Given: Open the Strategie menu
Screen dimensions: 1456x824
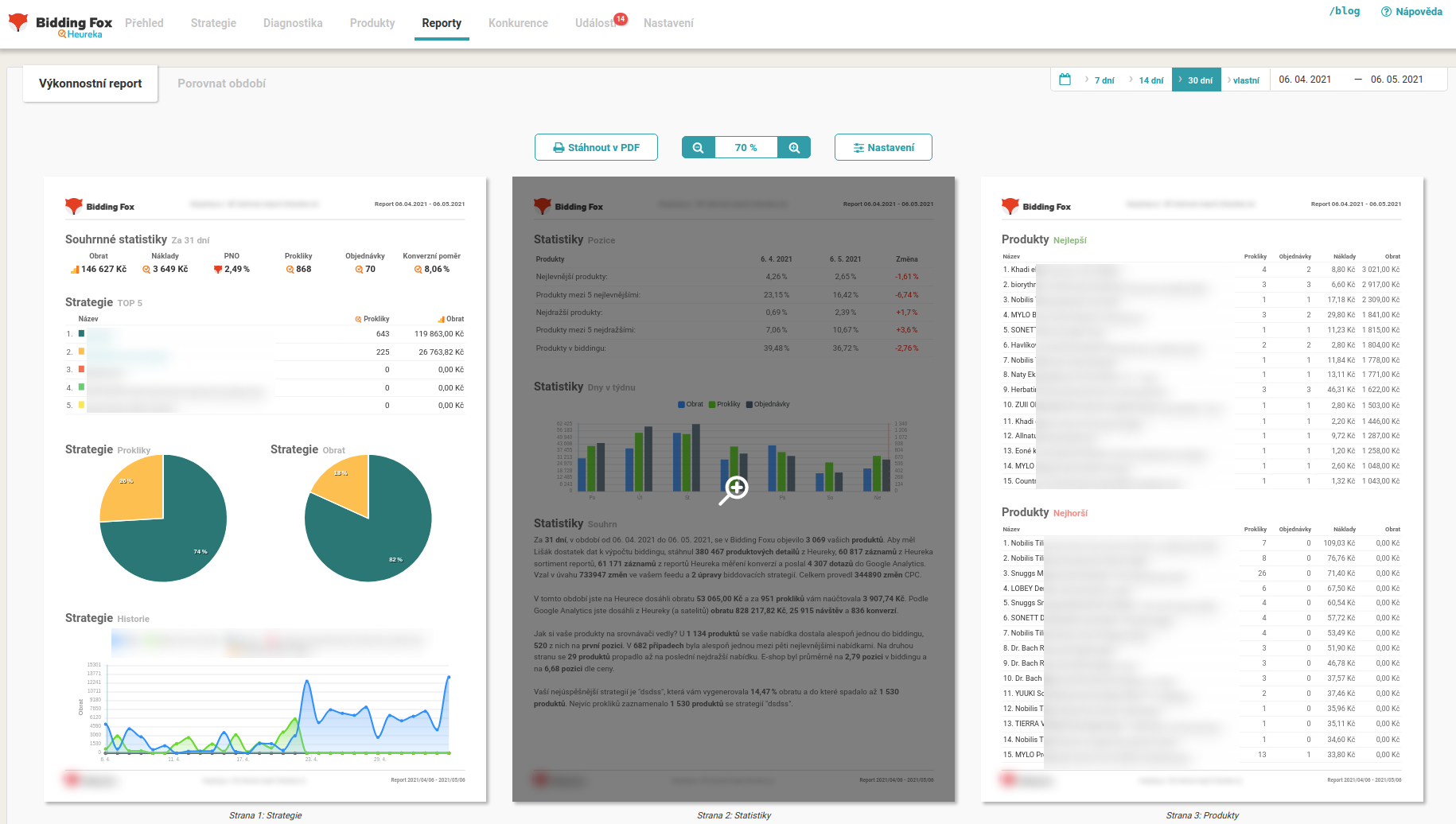Looking at the screenshot, I should (213, 23).
